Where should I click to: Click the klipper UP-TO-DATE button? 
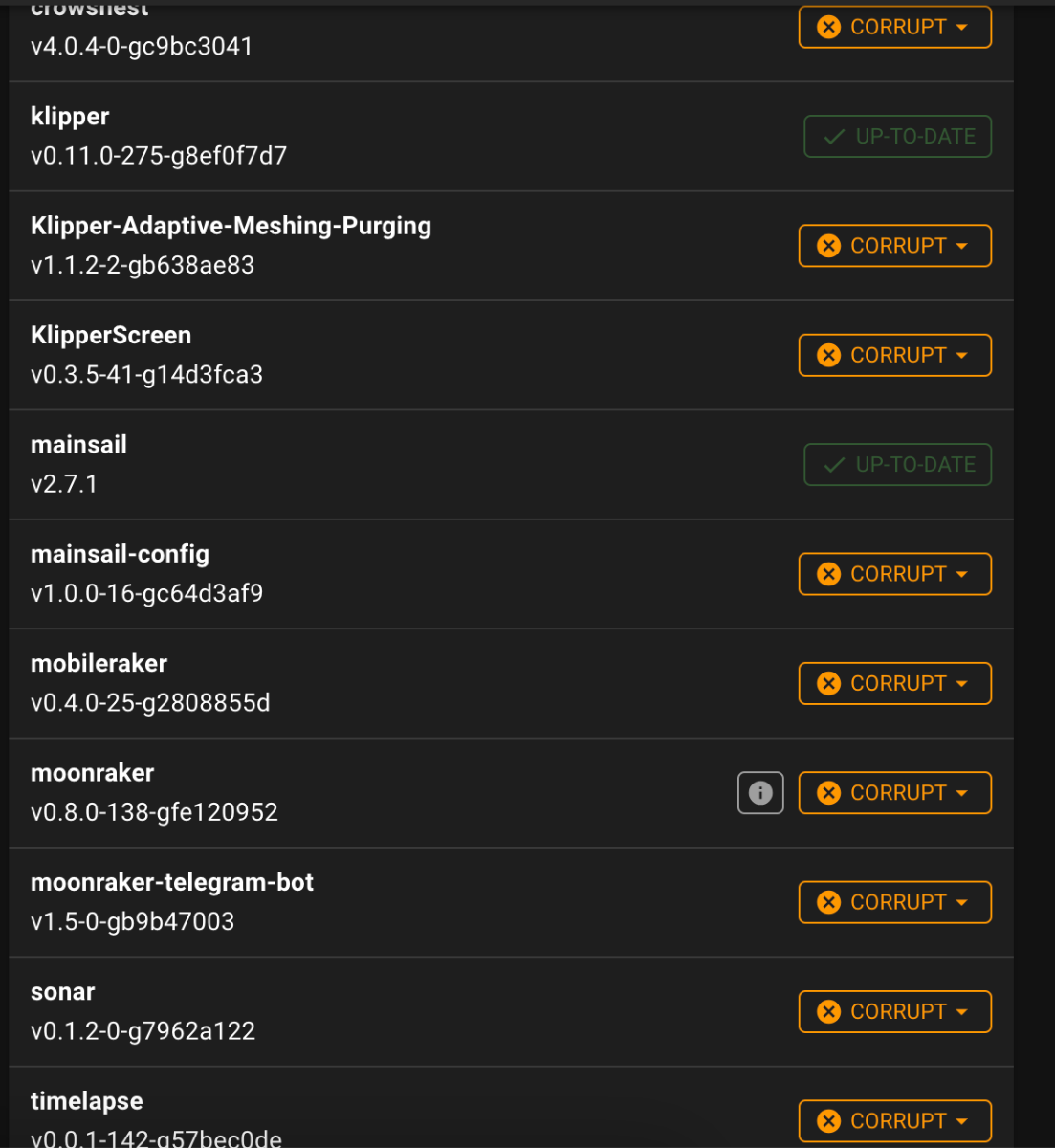pos(897,137)
